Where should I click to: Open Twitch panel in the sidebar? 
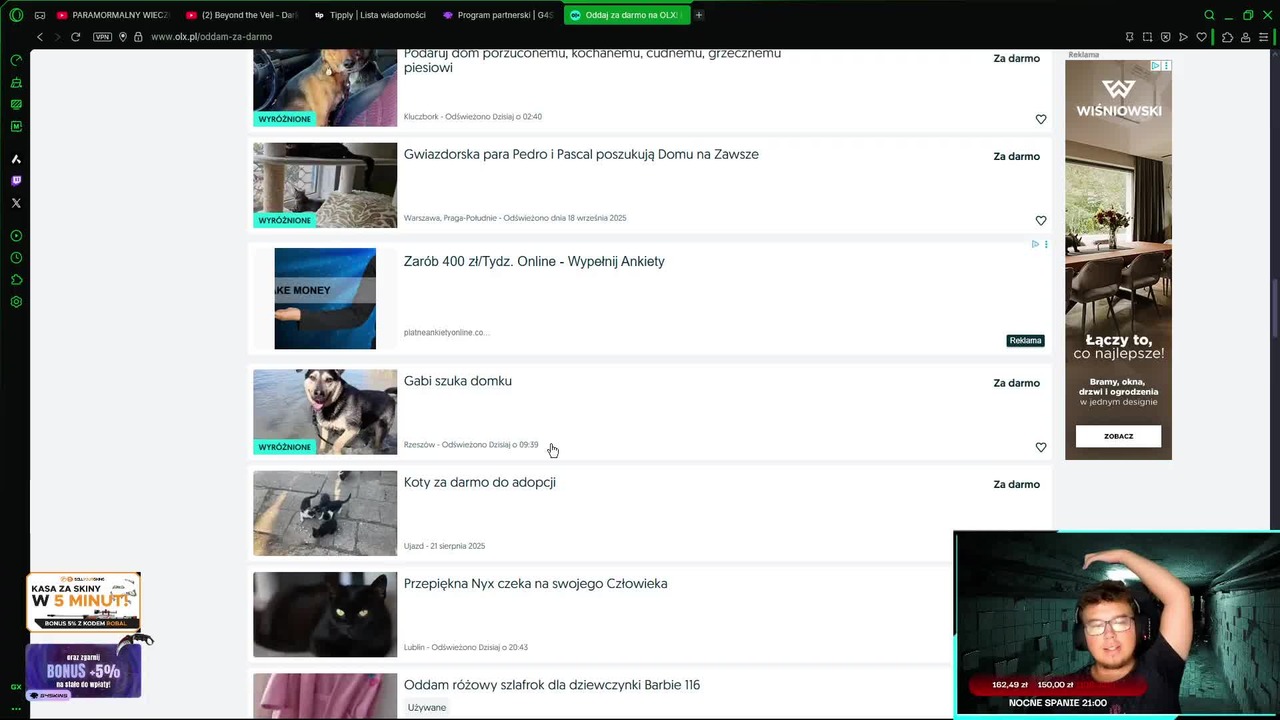(16, 181)
